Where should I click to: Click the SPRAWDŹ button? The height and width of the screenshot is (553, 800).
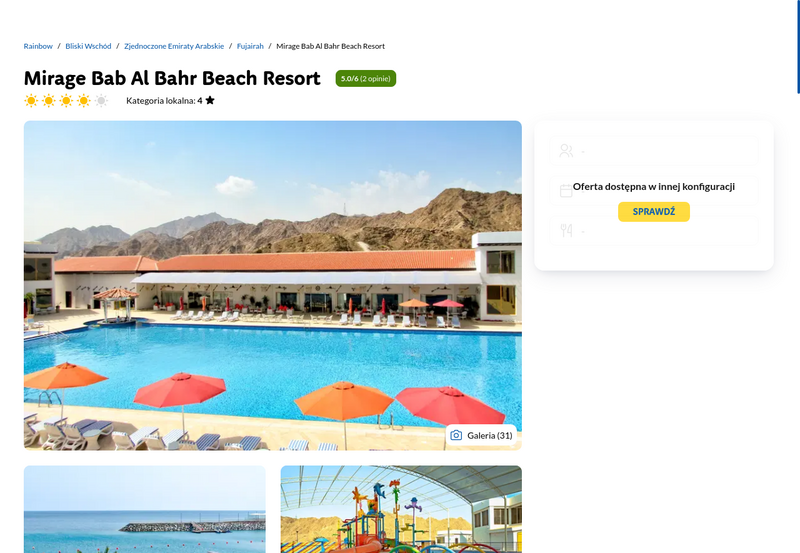654,212
